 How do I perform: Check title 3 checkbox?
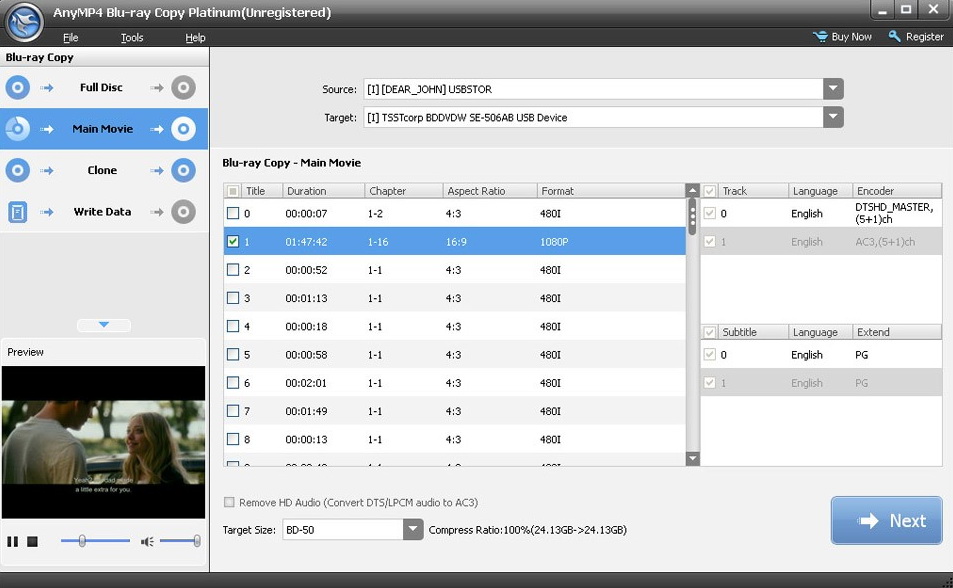tap(233, 298)
